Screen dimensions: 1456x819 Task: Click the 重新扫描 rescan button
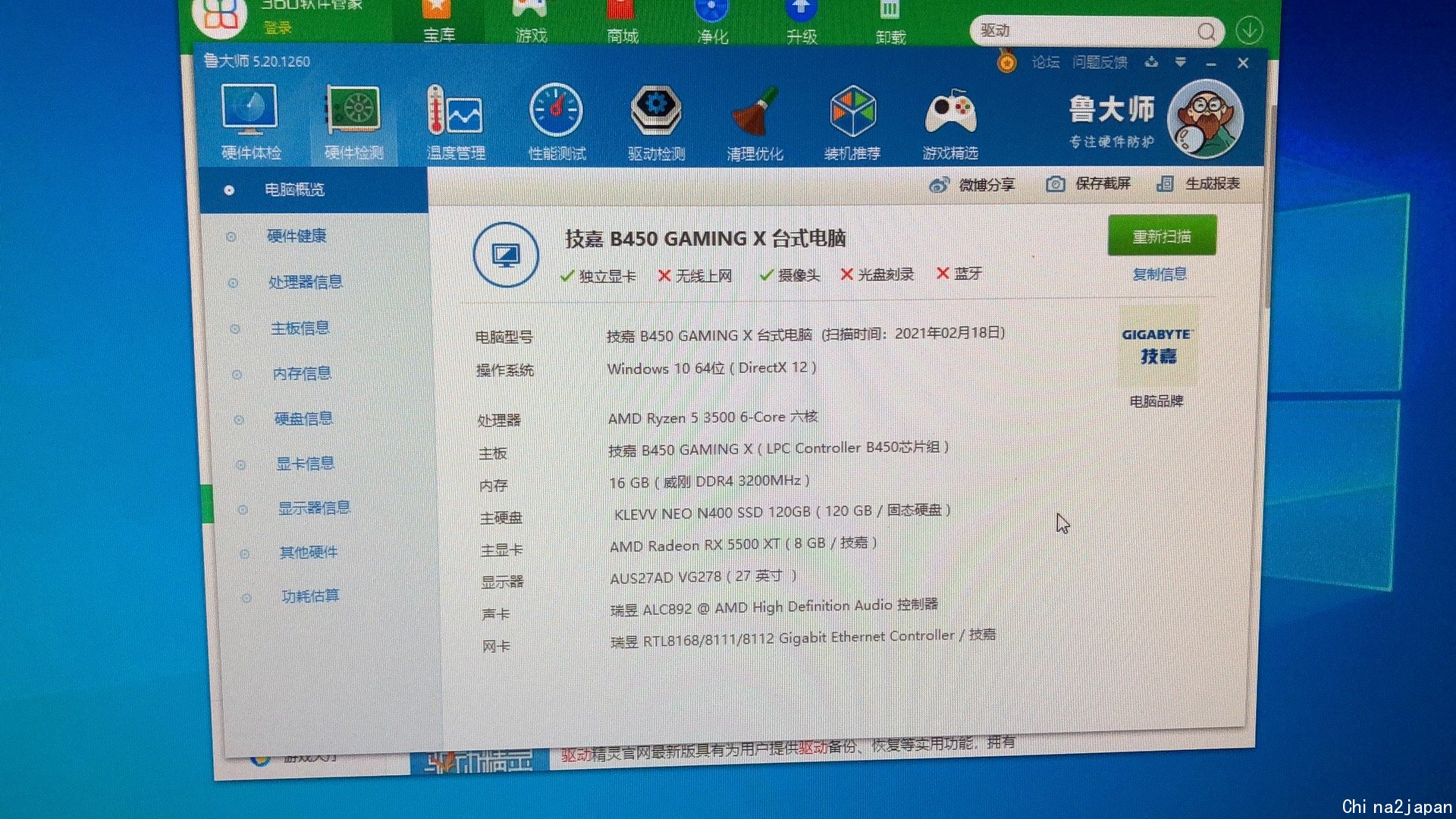tap(1162, 236)
